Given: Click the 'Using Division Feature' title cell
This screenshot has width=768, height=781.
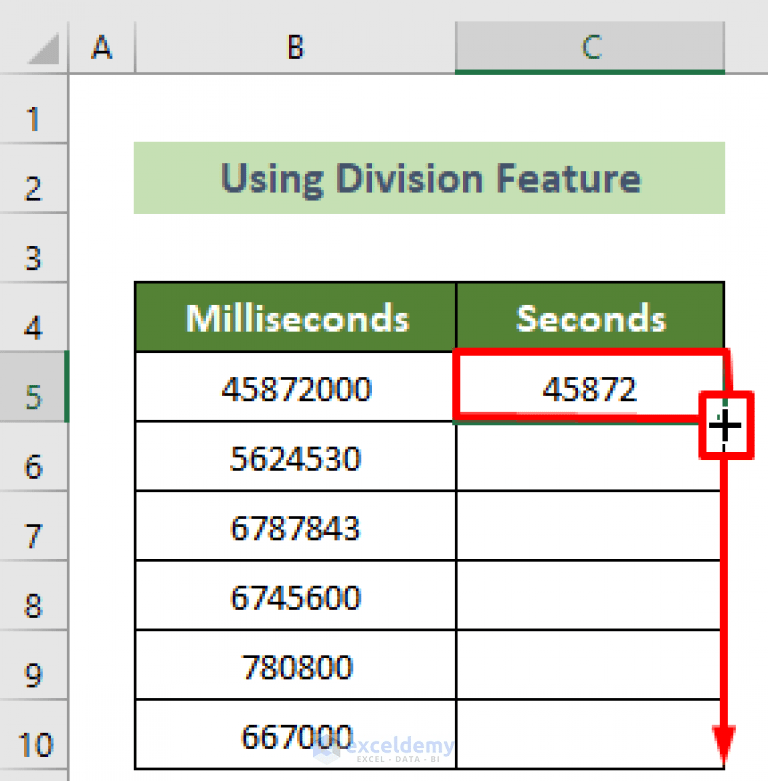Looking at the screenshot, I should [429, 178].
